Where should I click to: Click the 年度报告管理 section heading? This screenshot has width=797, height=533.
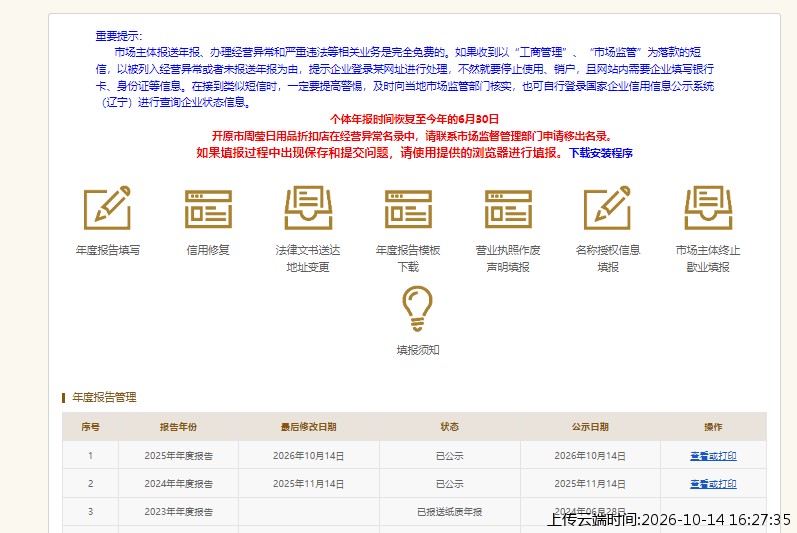[x=104, y=397]
